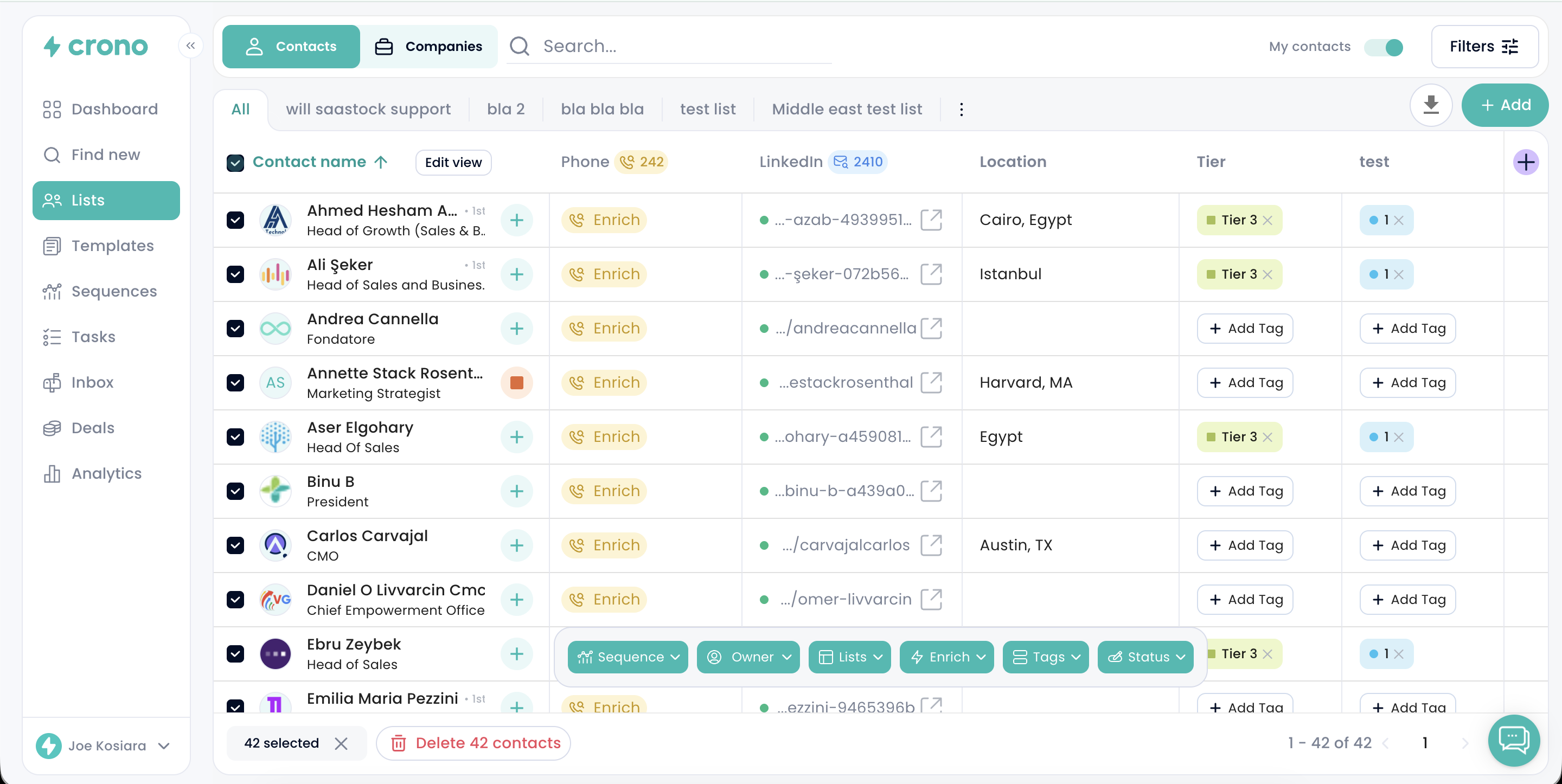
Task: Uncheck the select-all contacts checkbox
Action: 235,163
